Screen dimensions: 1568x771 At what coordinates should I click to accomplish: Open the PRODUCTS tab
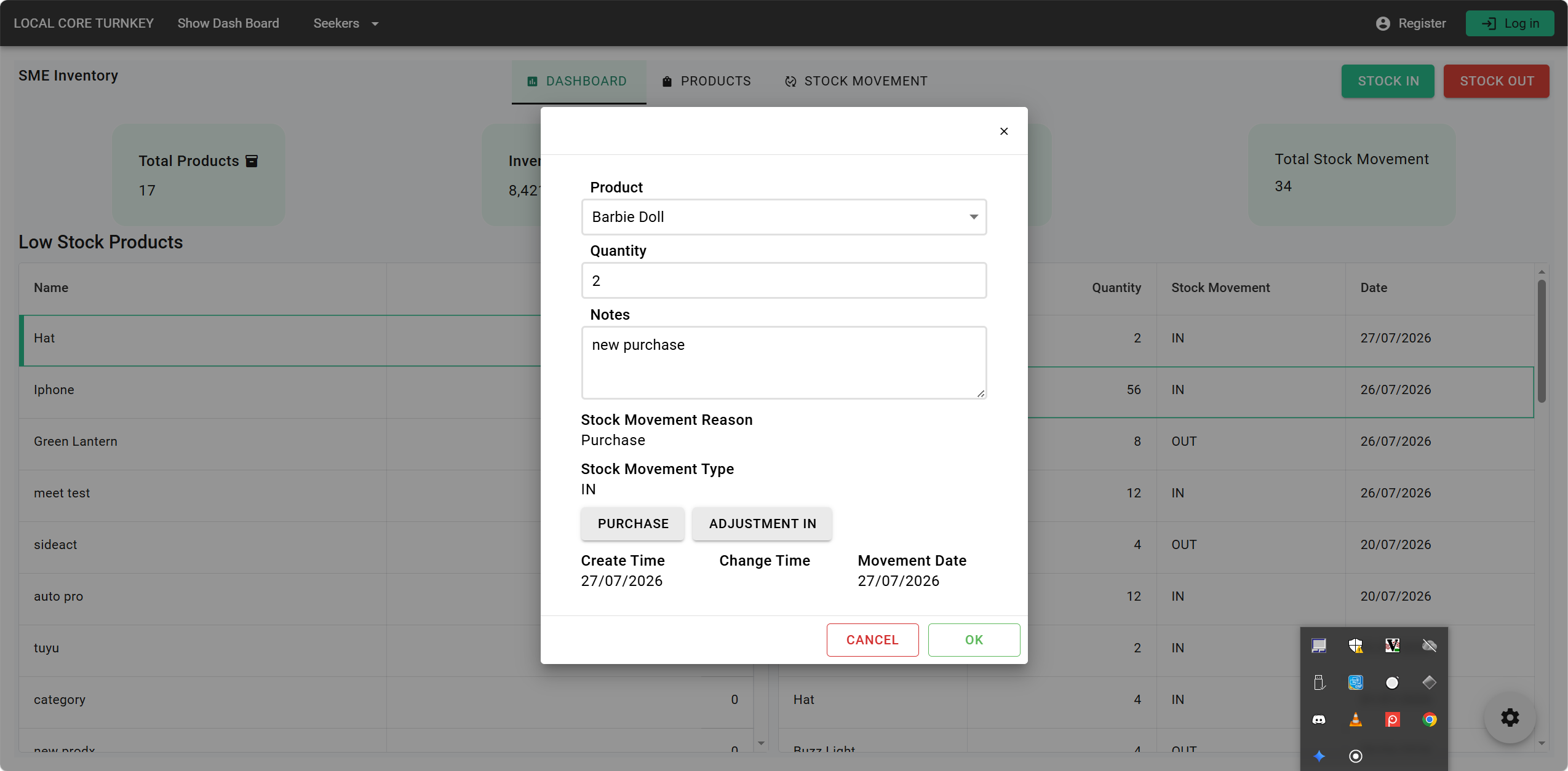click(x=706, y=81)
